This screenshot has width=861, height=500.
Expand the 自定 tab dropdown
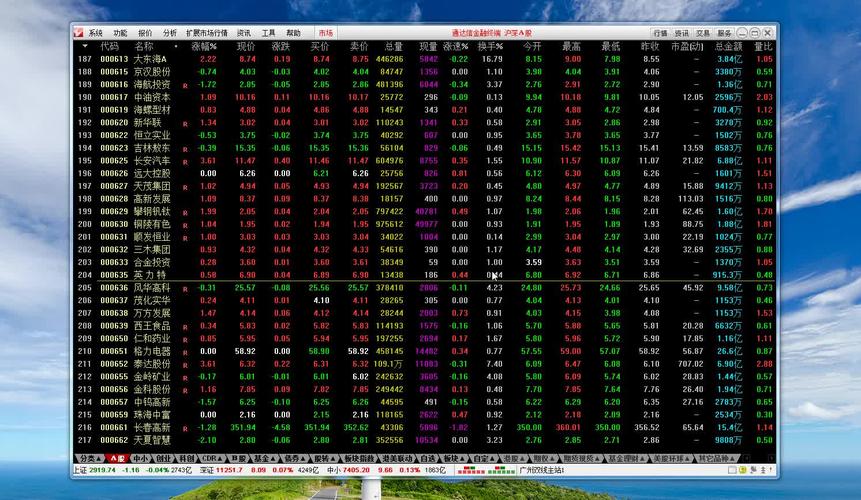[493, 458]
